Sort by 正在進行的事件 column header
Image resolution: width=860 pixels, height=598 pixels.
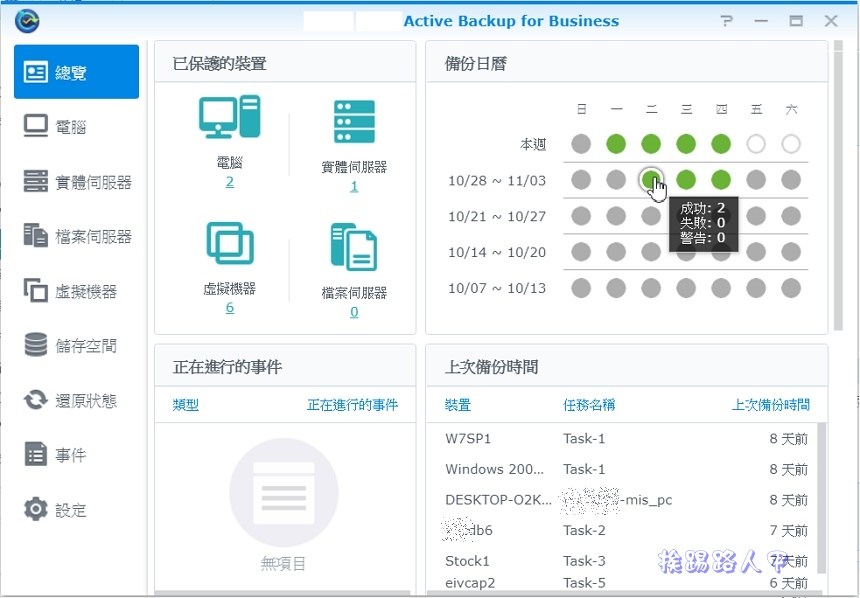coord(352,405)
